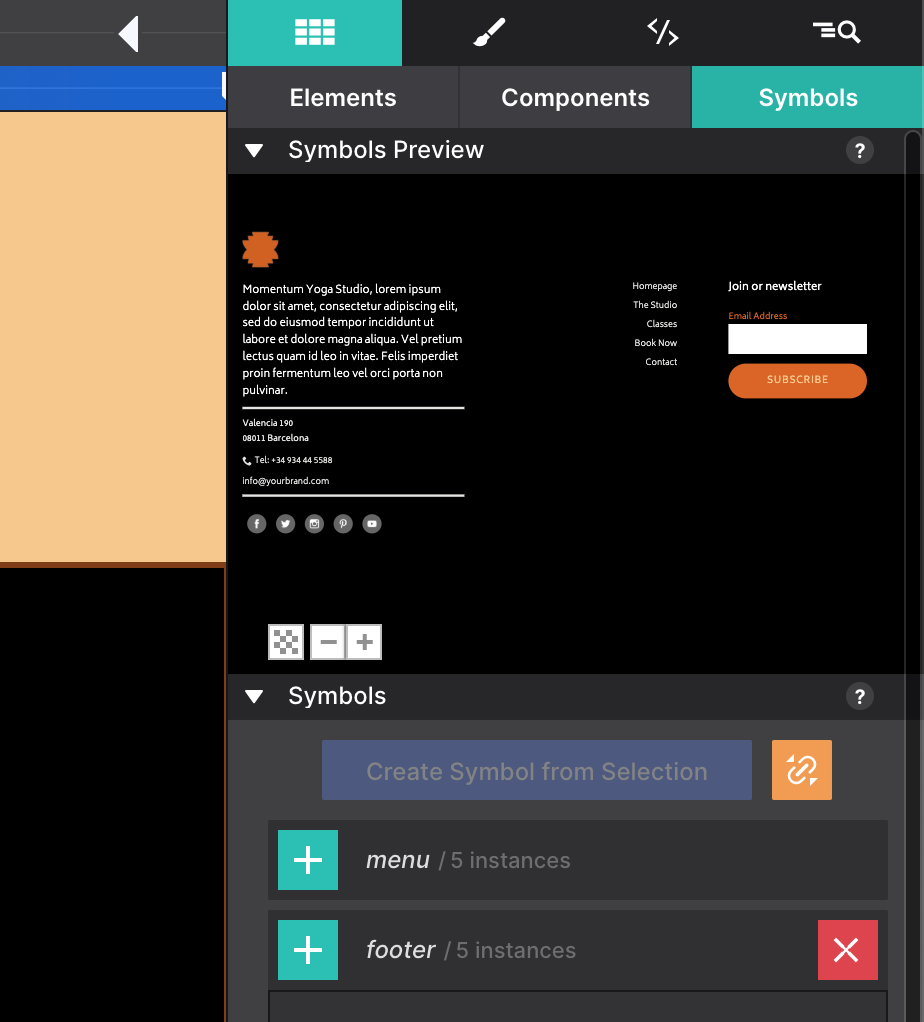
Task: Click the Tel: +34 934 44 5588 text
Action: click(293, 460)
